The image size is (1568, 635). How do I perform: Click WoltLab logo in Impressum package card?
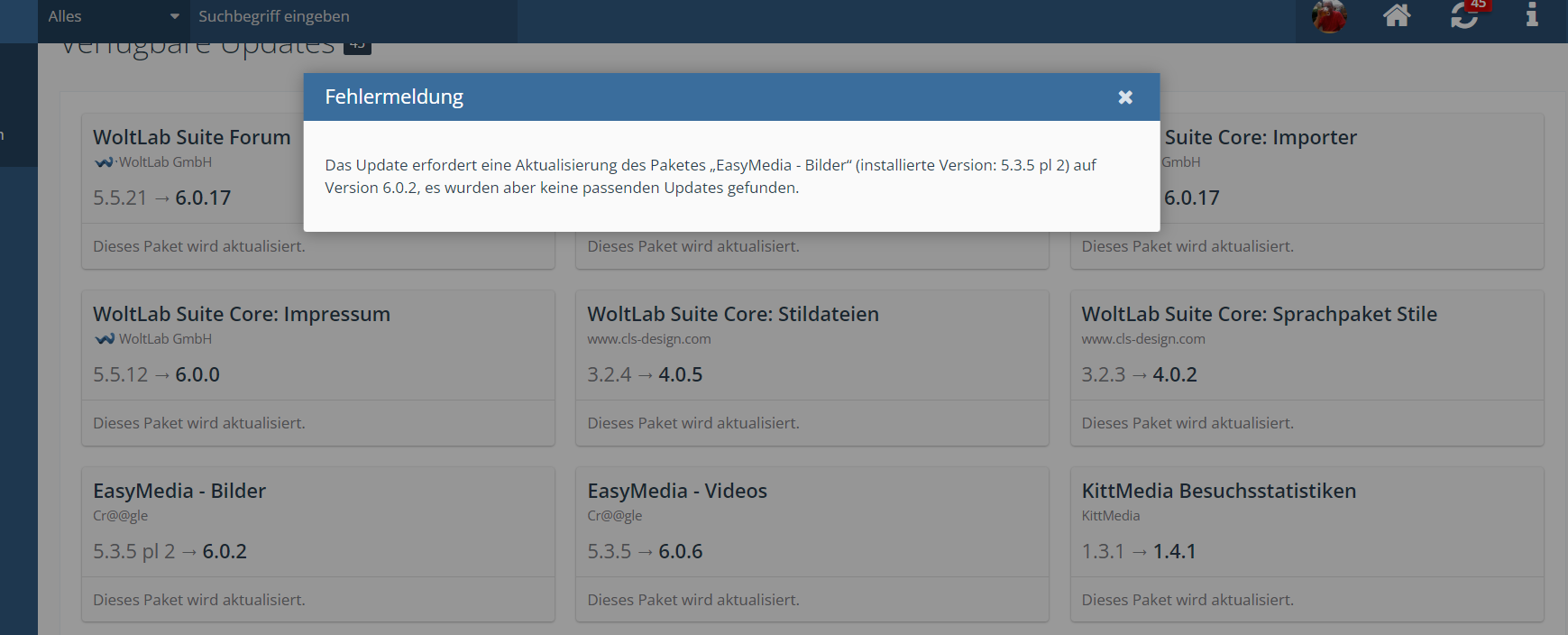[x=105, y=339]
